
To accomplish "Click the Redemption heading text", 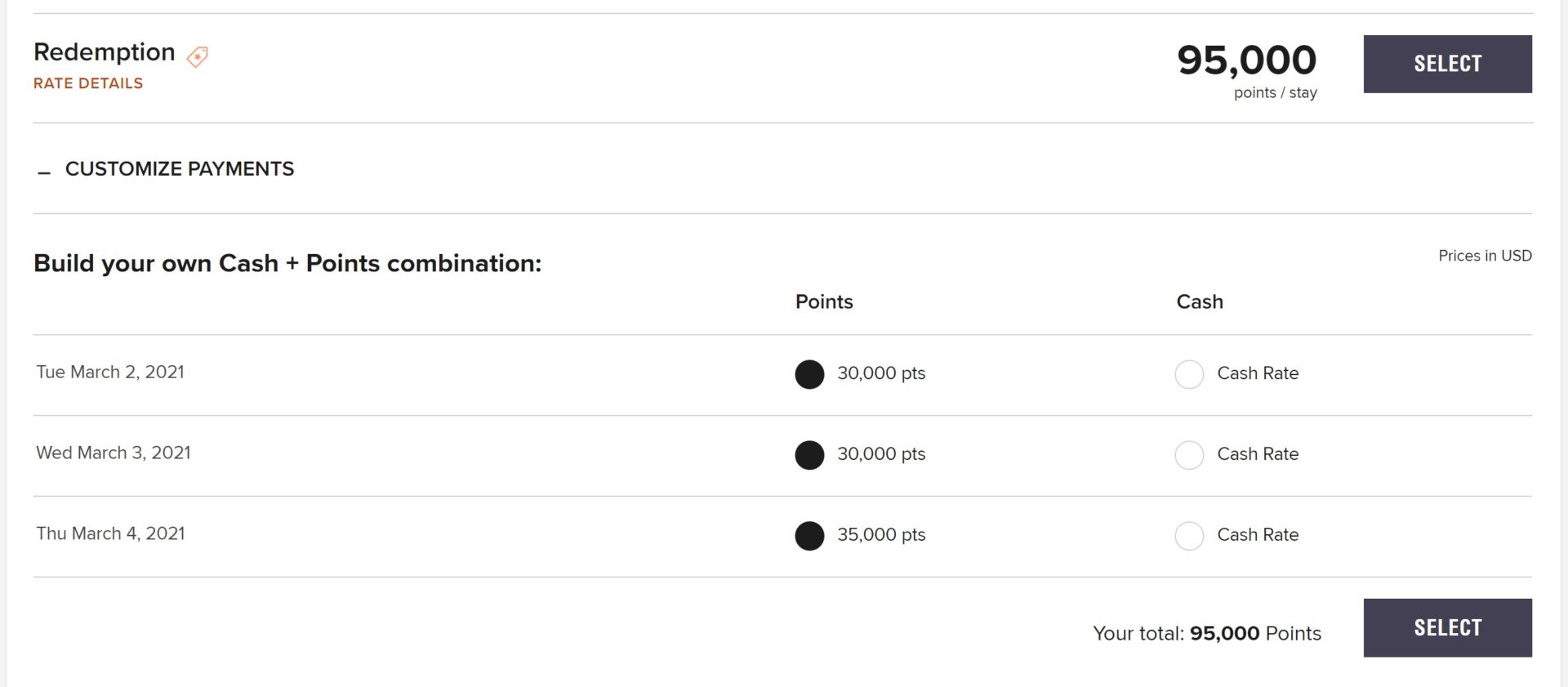I will [x=104, y=51].
